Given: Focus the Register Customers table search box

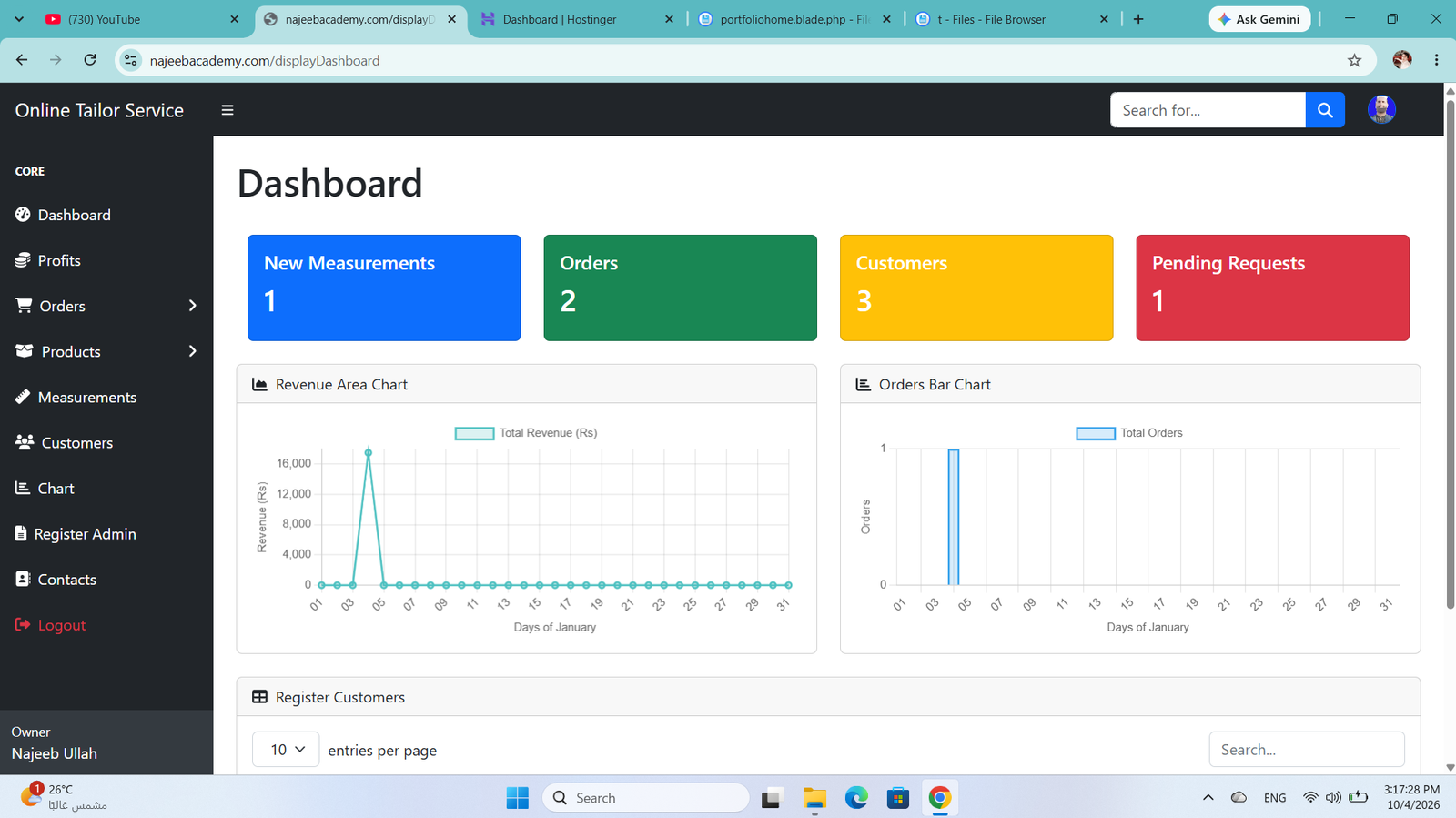Looking at the screenshot, I should point(1307,750).
